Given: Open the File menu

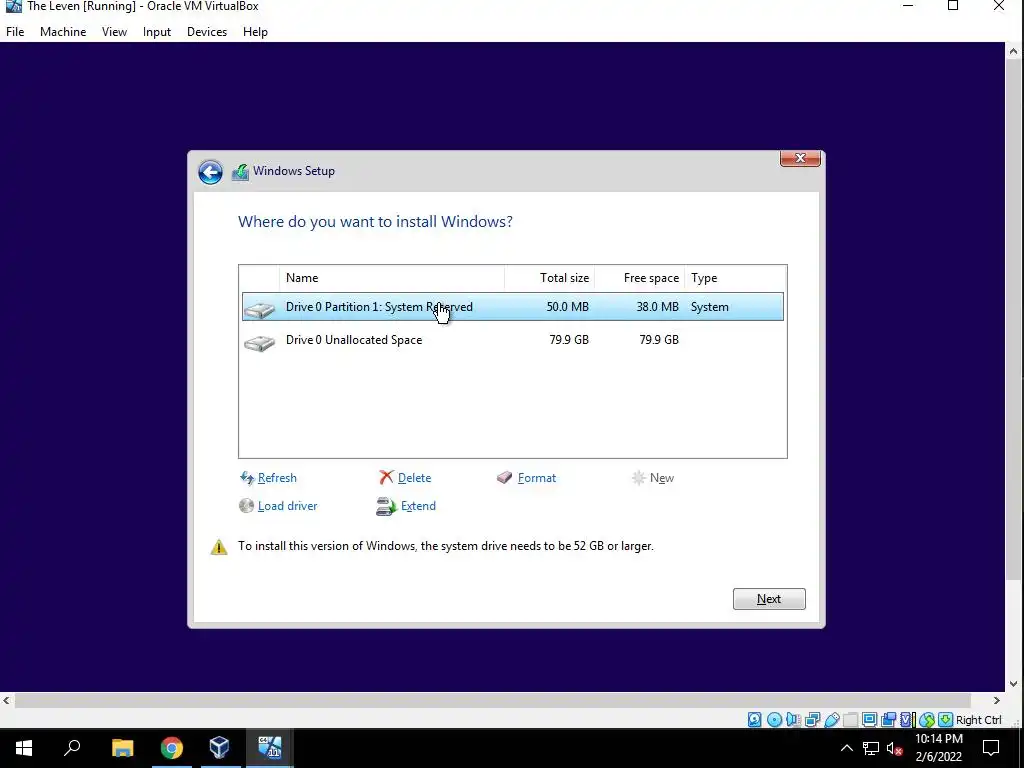Looking at the screenshot, I should (x=15, y=32).
